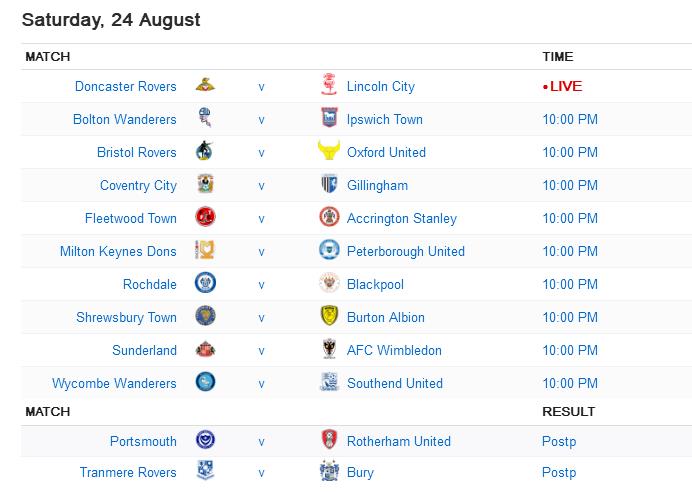The image size is (692, 493).
Task: Click the 'v' between Shrewsbury and Burton
Action: [262, 317]
